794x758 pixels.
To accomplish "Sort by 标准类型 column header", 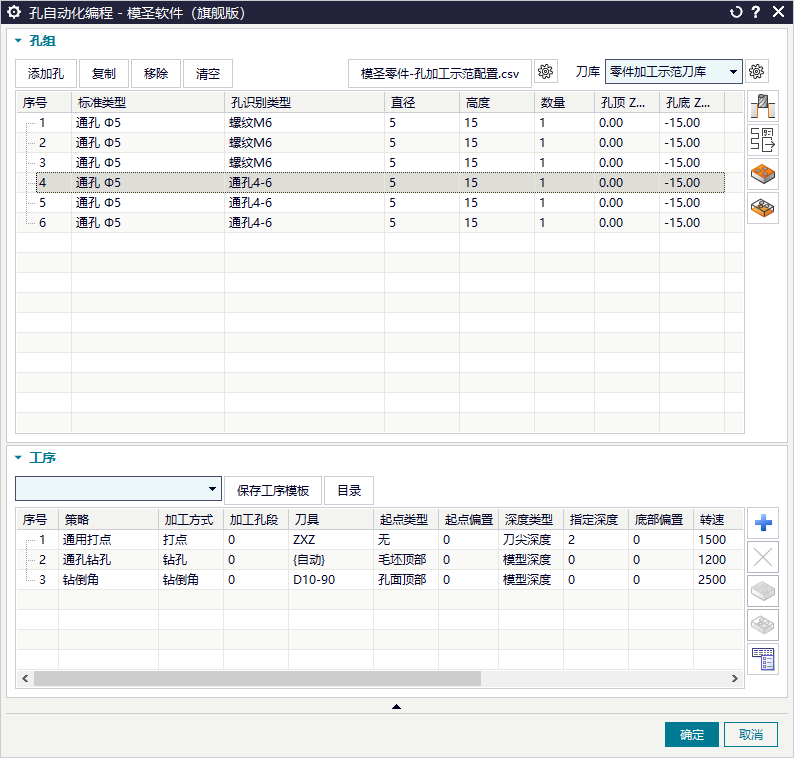I will pyautogui.click(x=148, y=103).
